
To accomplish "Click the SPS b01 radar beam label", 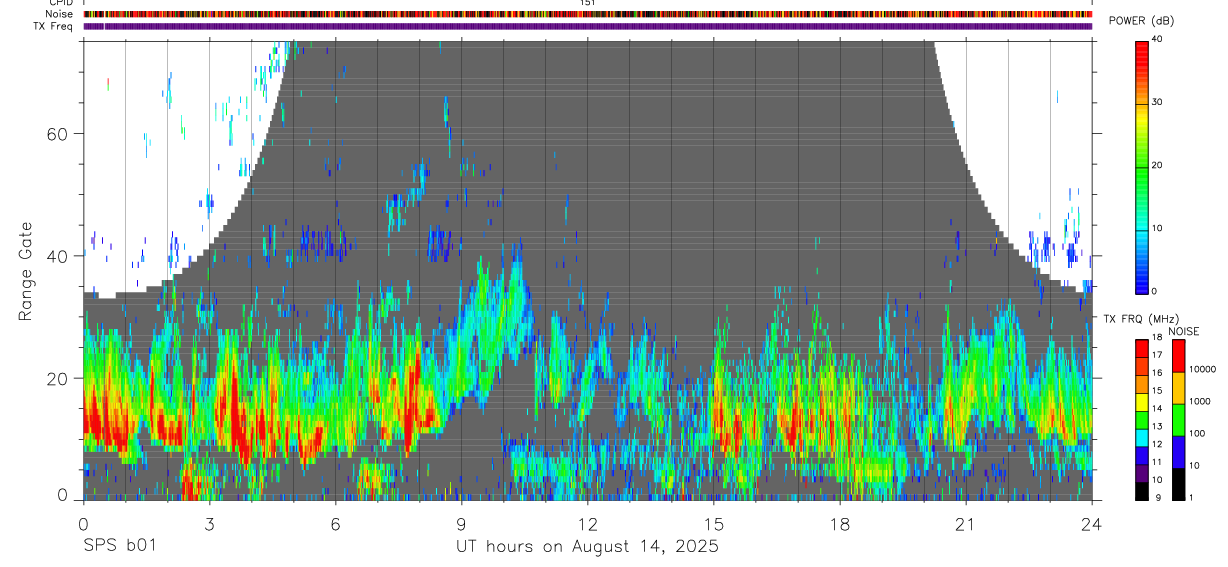I will click(119, 547).
